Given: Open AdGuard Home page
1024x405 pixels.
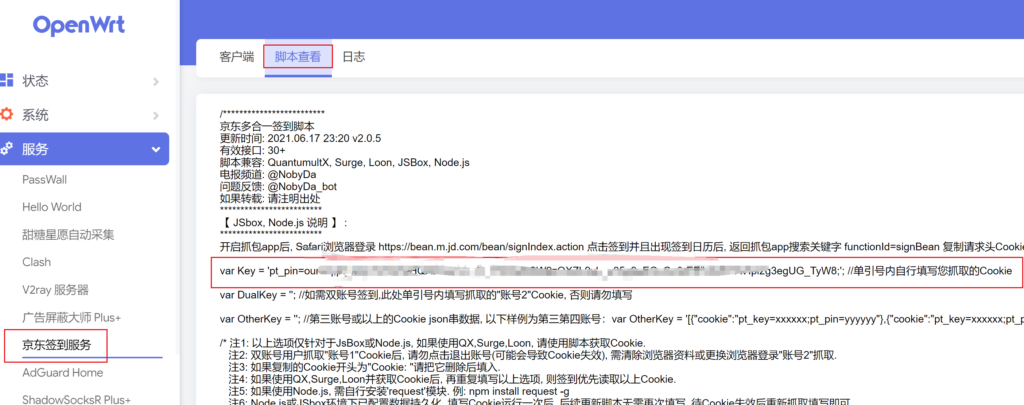Looking at the screenshot, I should pos(63,372).
